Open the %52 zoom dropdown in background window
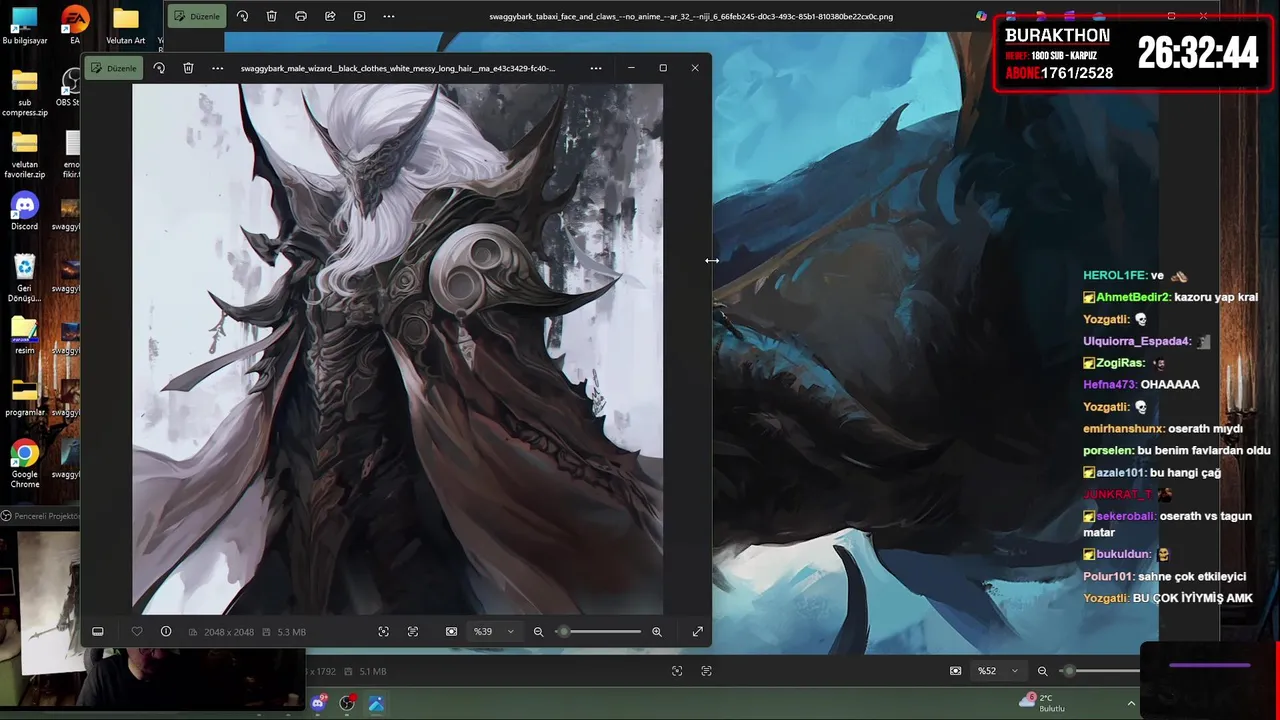 click(998, 671)
